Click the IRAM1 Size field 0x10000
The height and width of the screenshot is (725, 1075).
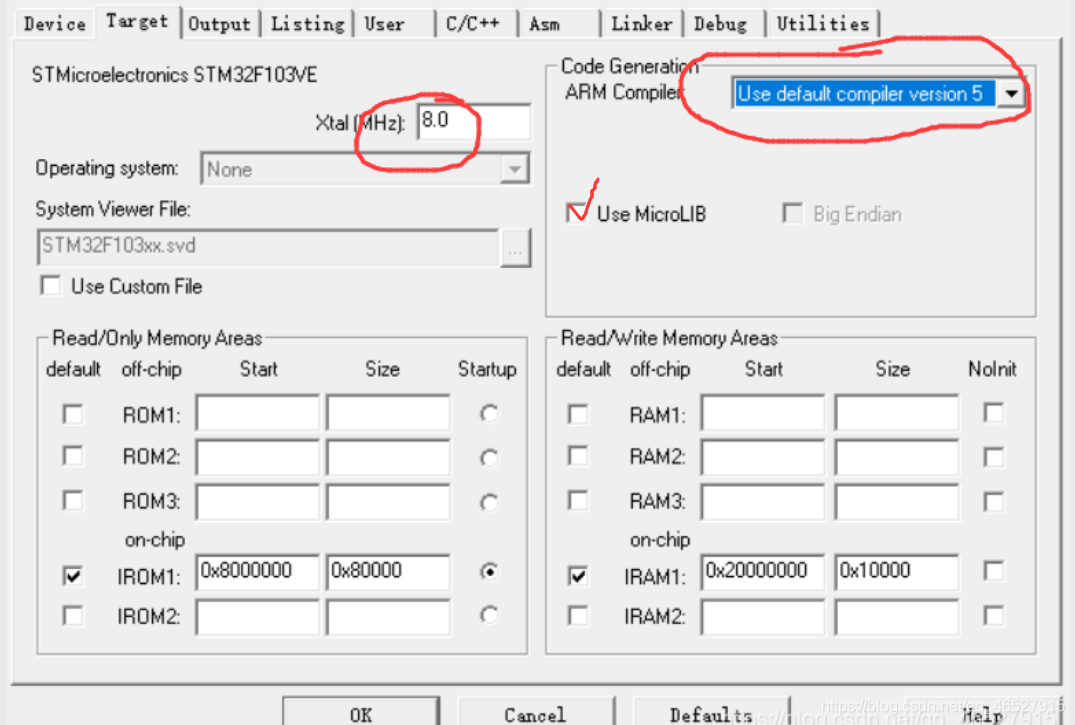pyautogui.click(x=896, y=572)
